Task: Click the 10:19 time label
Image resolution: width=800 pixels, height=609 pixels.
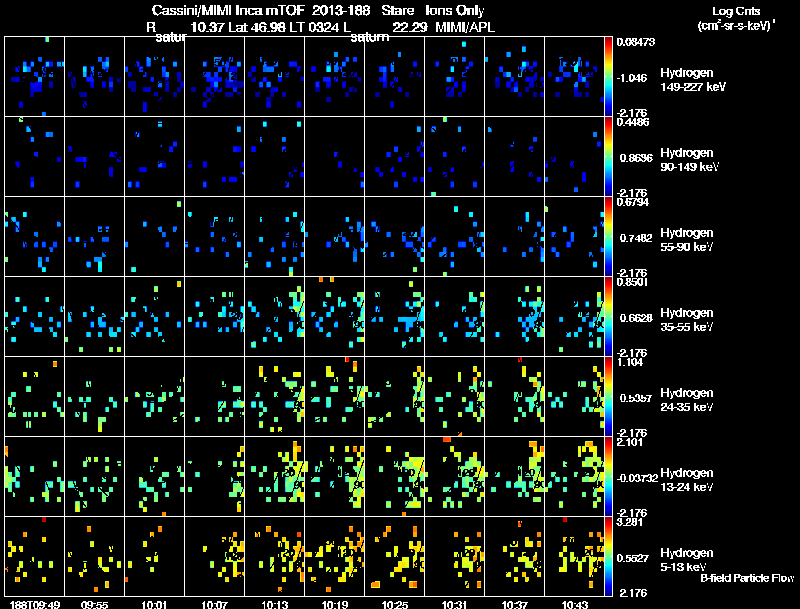Action: 335,604
